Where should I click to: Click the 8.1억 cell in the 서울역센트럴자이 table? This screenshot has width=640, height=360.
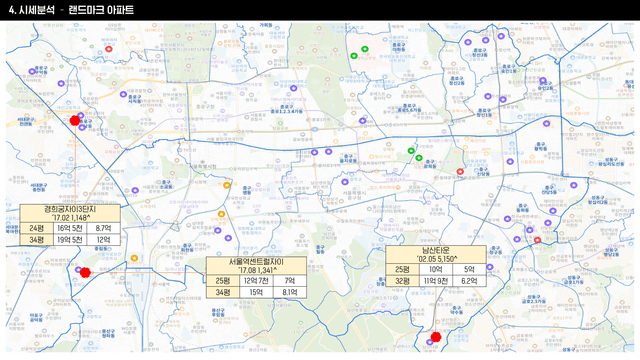click(290, 292)
